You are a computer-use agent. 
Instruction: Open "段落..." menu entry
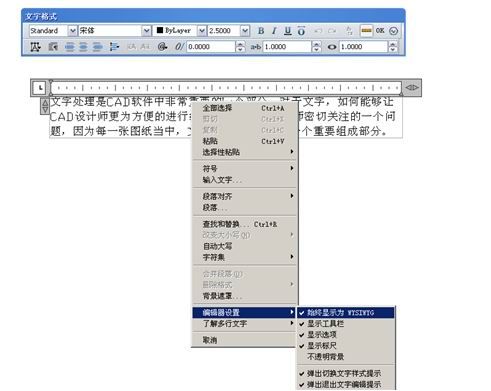245,207
